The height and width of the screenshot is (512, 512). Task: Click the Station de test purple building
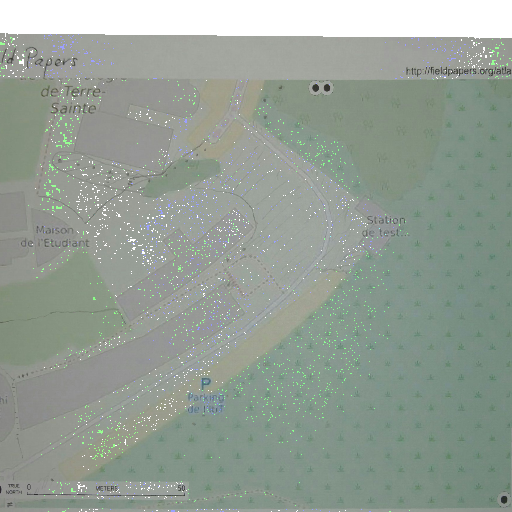[x=372, y=223]
